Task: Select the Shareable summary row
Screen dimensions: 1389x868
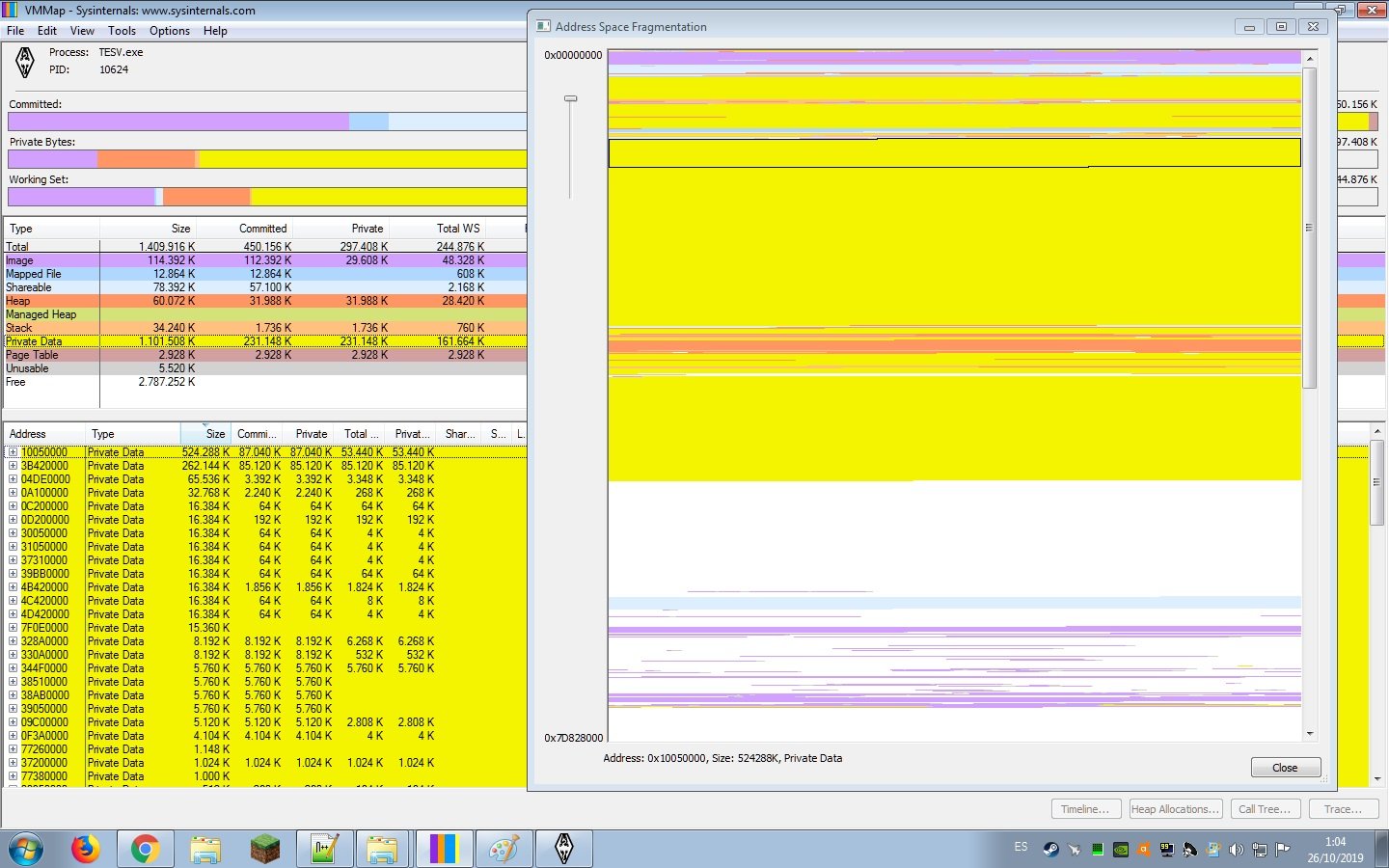Action: point(265,287)
